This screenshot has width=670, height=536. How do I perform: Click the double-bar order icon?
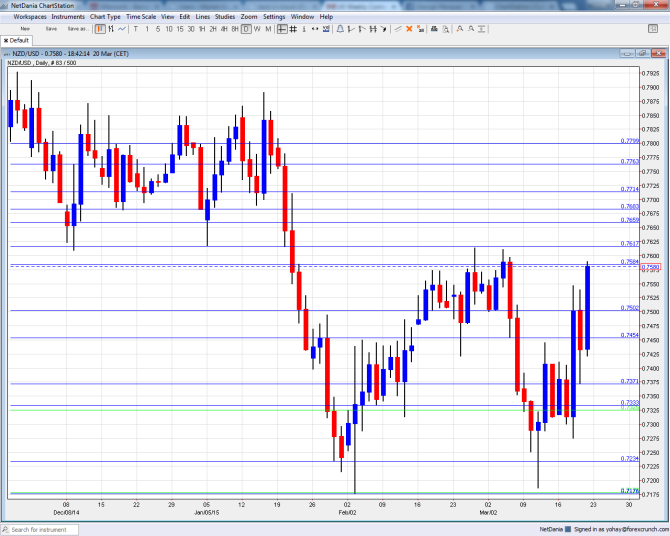coord(373,29)
